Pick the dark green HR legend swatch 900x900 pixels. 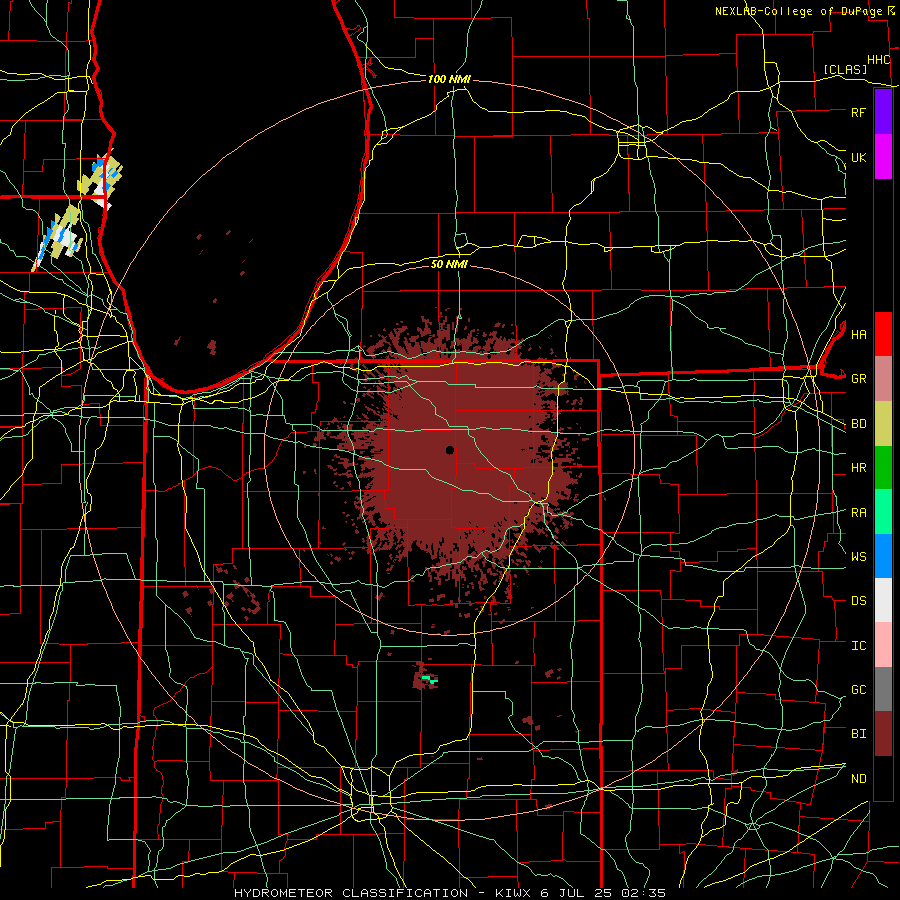883,468
